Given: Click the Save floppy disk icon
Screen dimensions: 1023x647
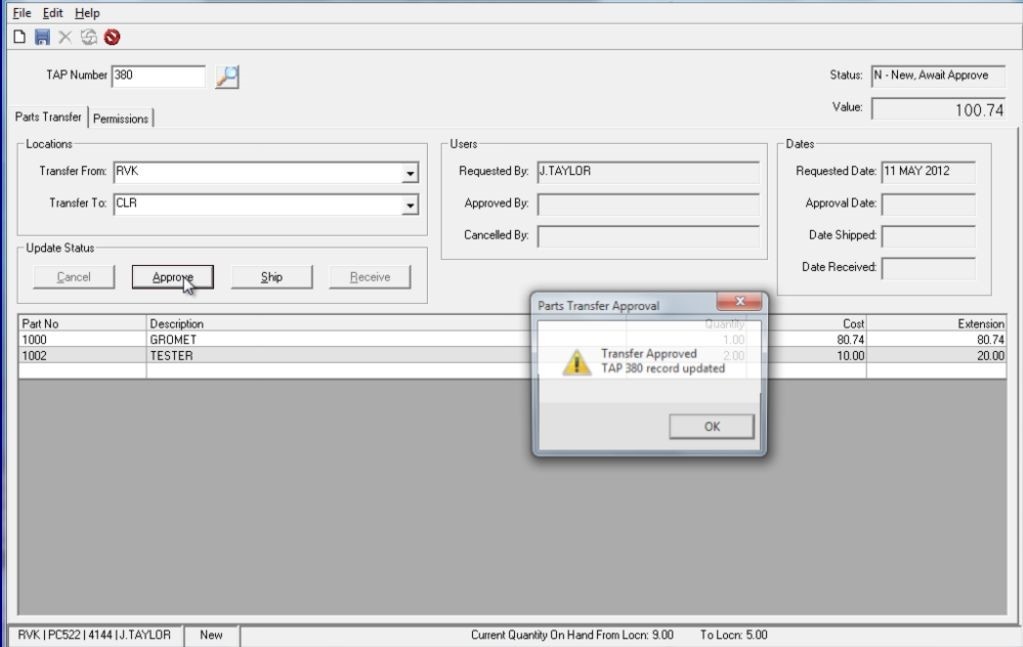Looking at the screenshot, I should 42,37.
